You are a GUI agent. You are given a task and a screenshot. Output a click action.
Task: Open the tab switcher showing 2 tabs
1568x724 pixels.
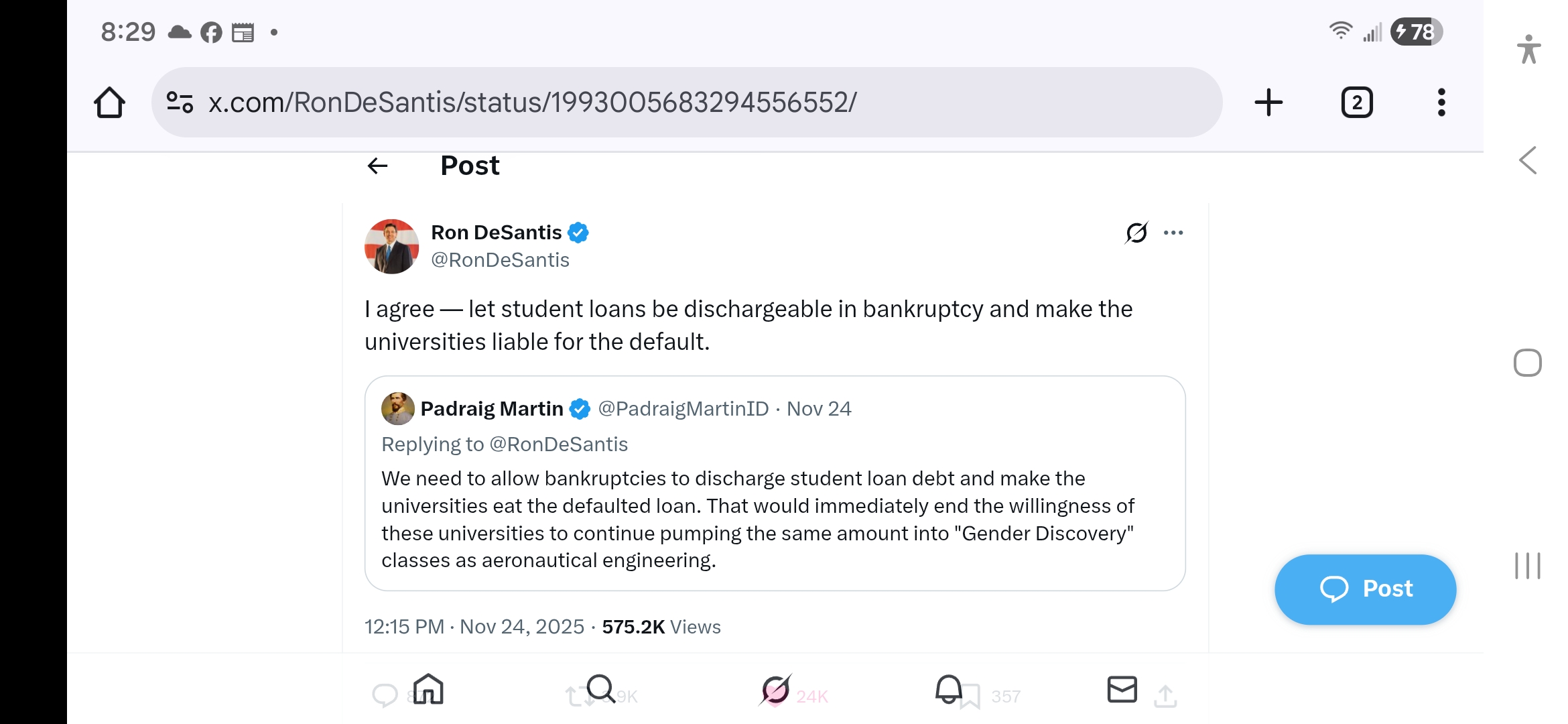[x=1357, y=103]
